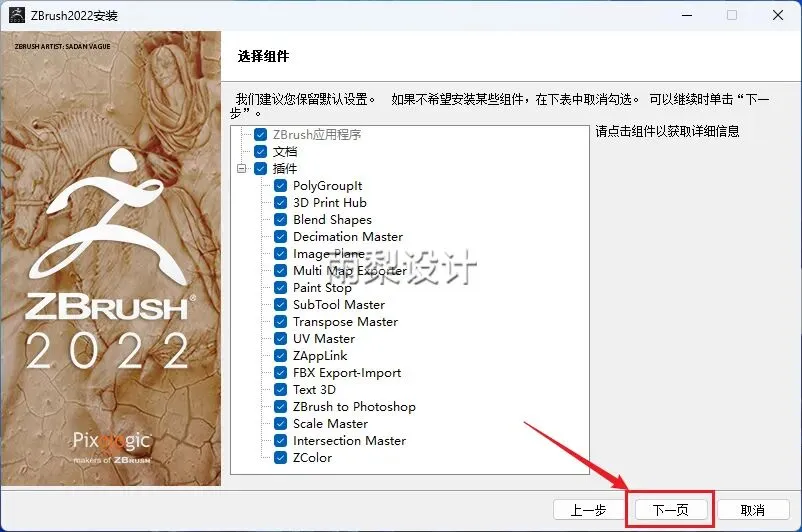802x532 pixels.
Task: Select the ZColor label
Action: coord(313,457)
